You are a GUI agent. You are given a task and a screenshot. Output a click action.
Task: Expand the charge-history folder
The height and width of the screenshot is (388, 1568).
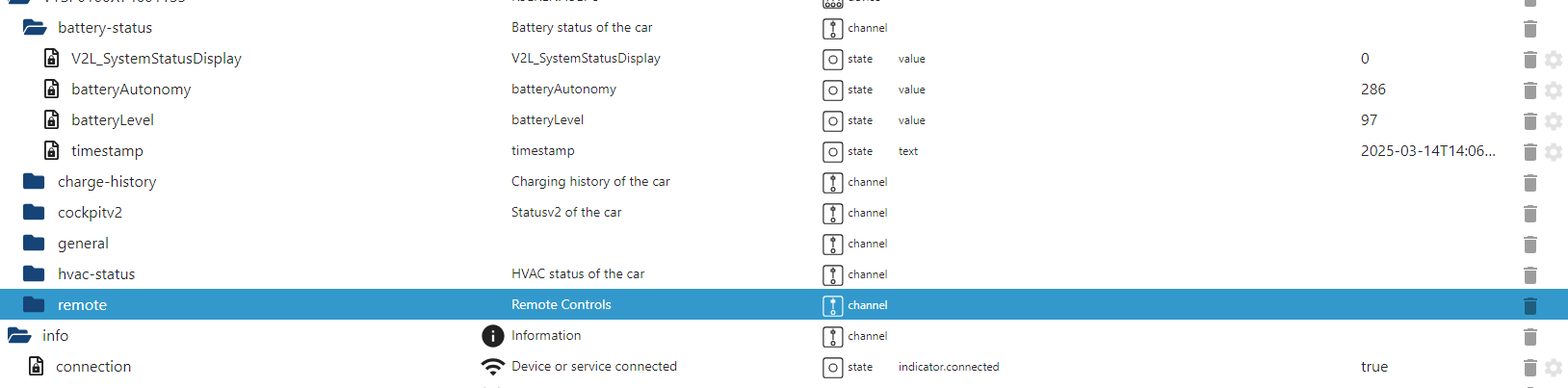coord(35,182)
